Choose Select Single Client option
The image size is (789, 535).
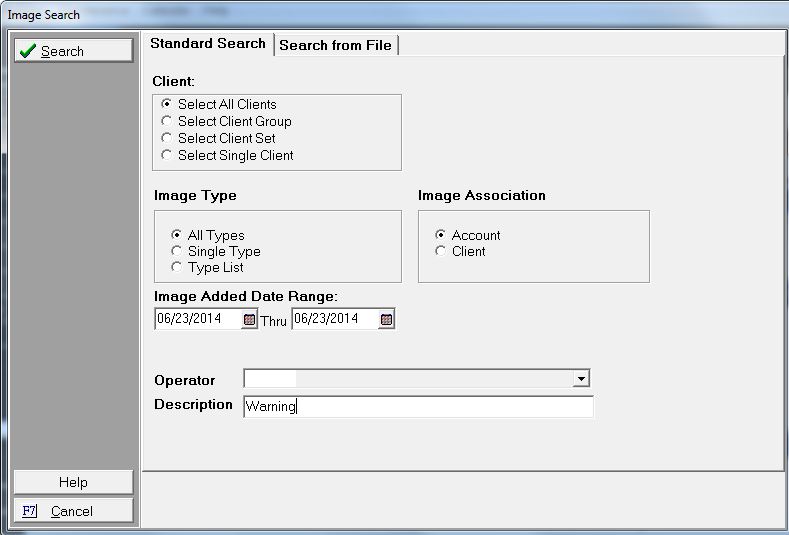point(167,155)
